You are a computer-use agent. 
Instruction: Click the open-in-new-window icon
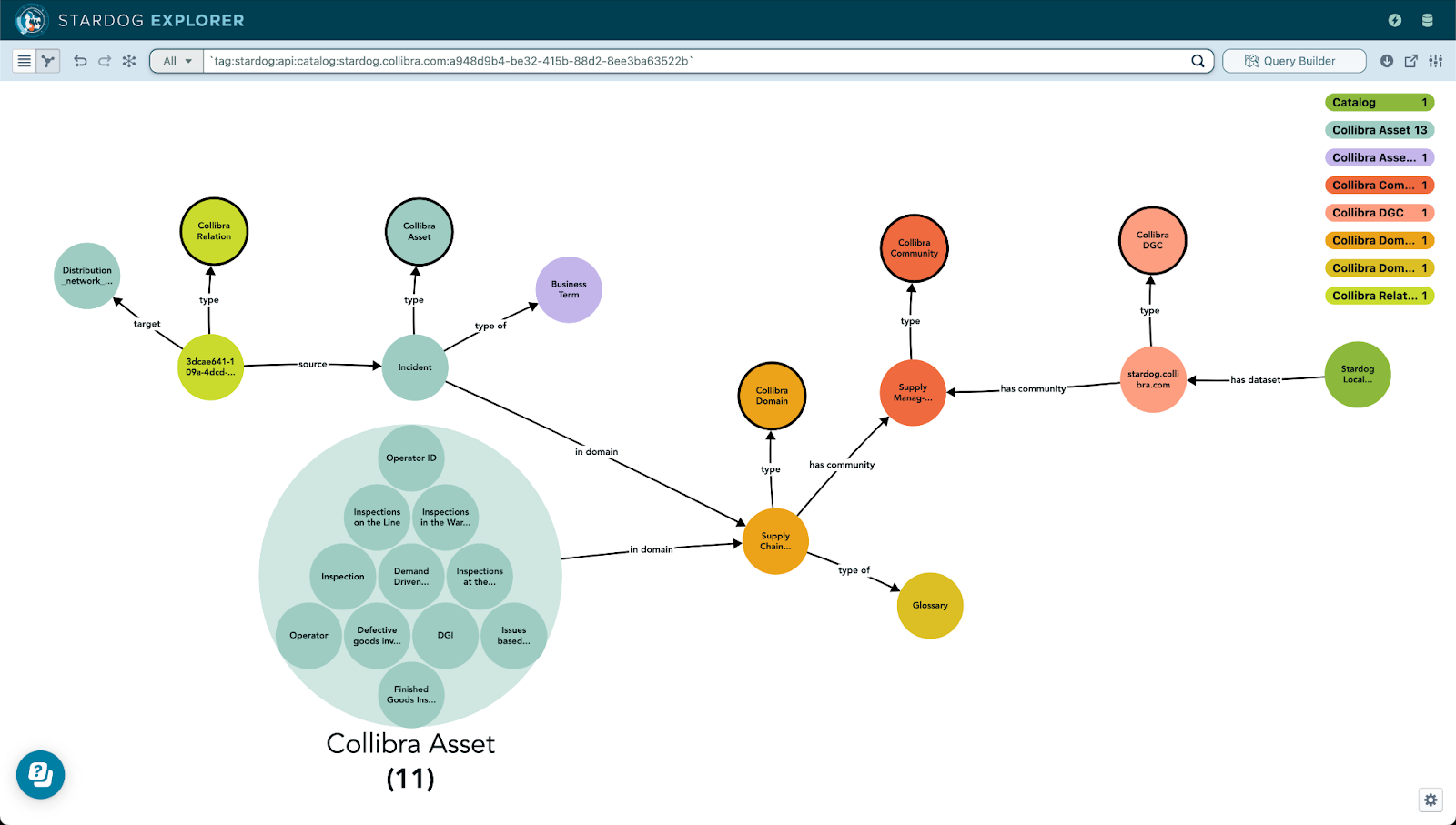coord(1411,61)
